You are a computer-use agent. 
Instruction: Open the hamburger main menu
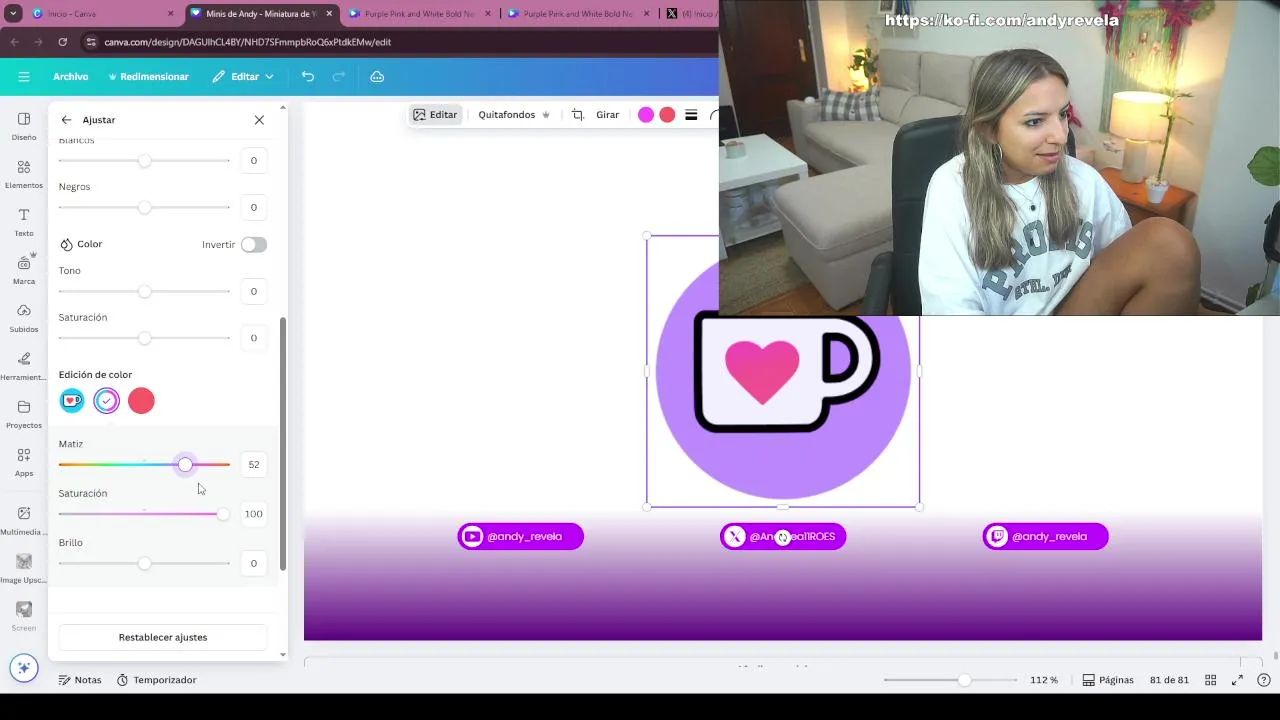24,76
